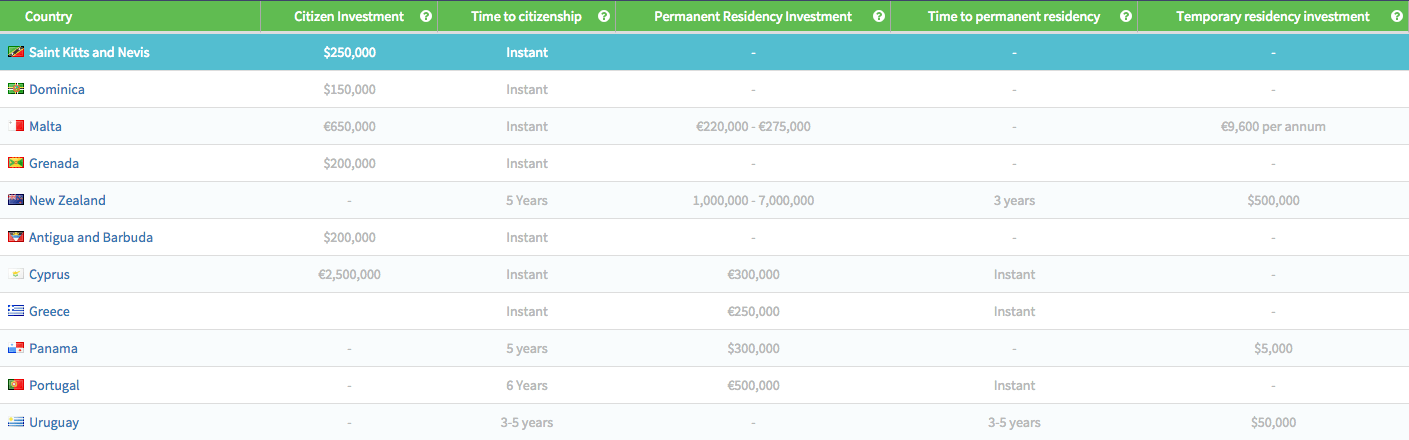Open help icon next to Citizen Investment
Image resolution: width=1409 pixels, height=440 pixels.
[x=426, y=16]
